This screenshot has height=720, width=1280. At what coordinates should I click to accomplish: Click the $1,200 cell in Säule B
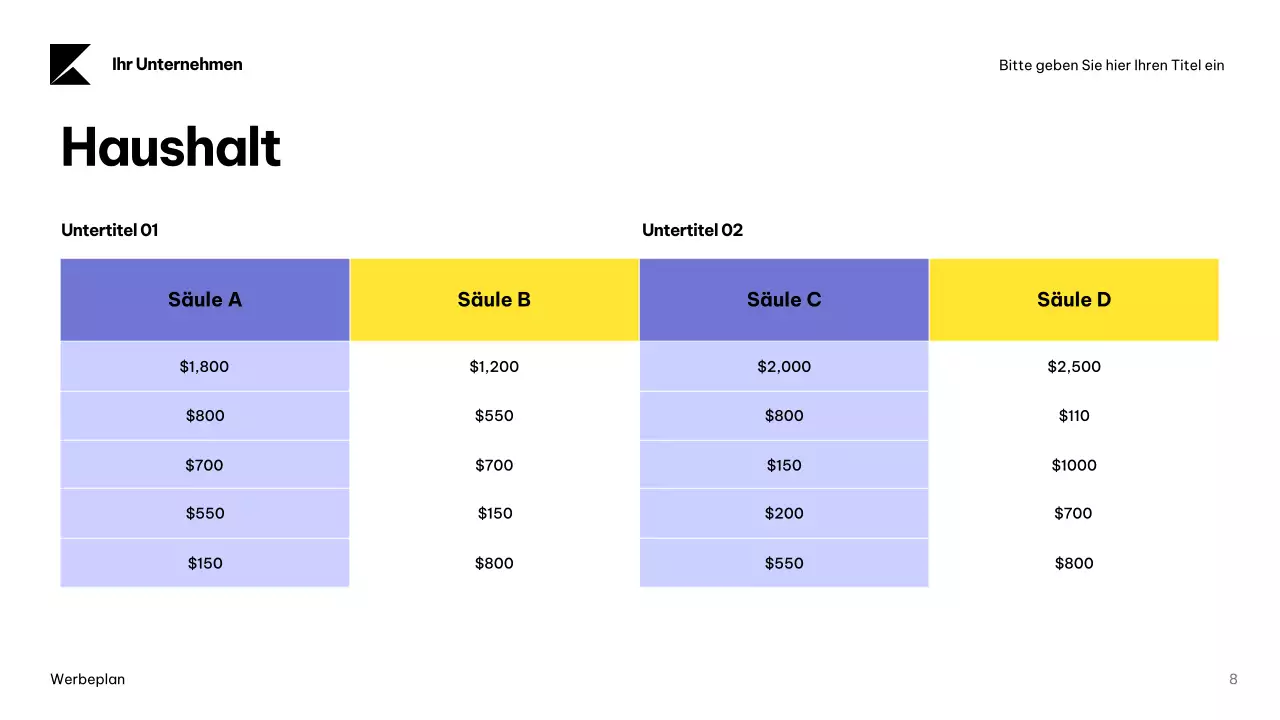tap(494, 367)
